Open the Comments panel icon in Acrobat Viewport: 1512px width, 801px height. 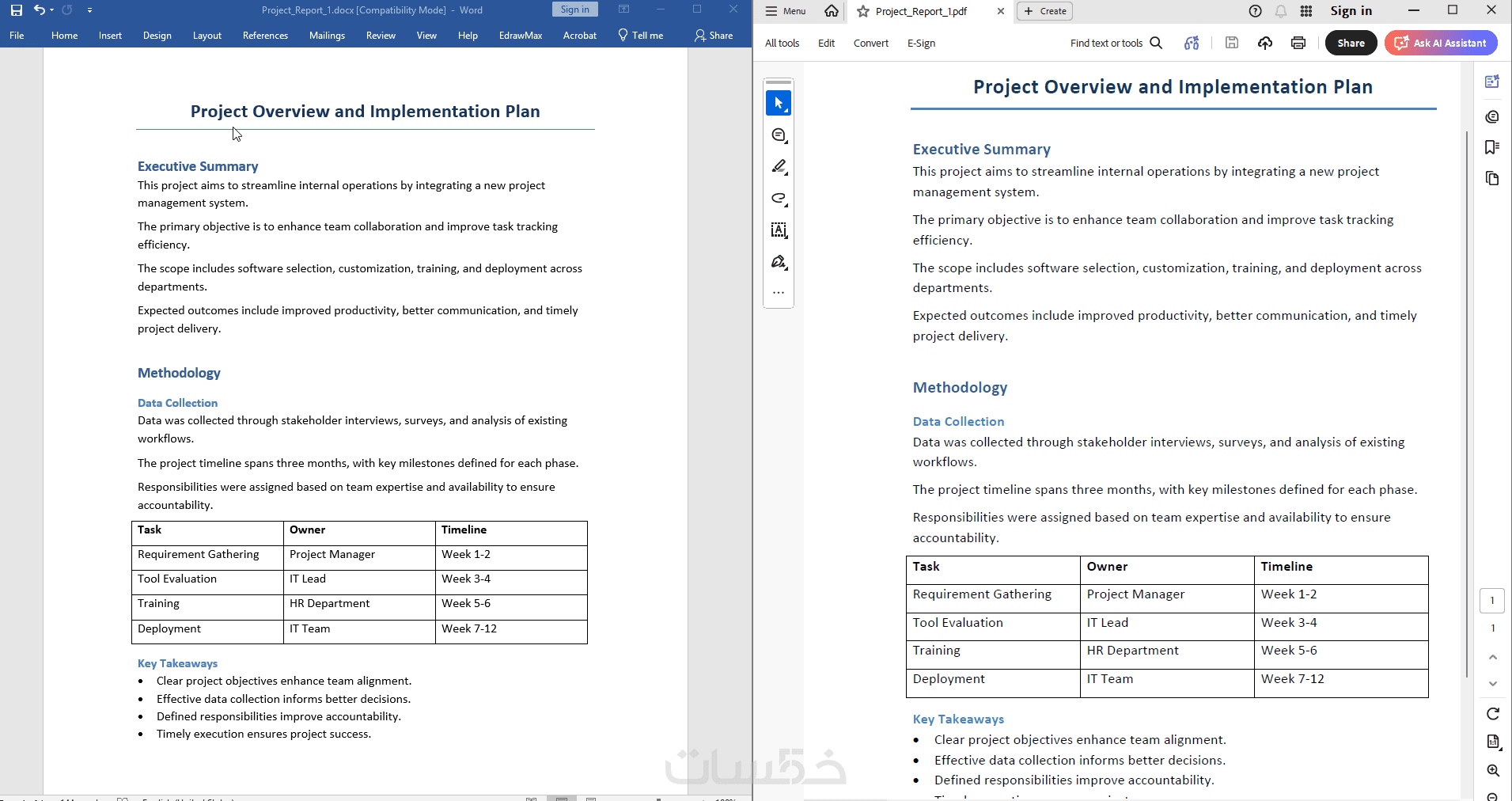[1492, 116]
